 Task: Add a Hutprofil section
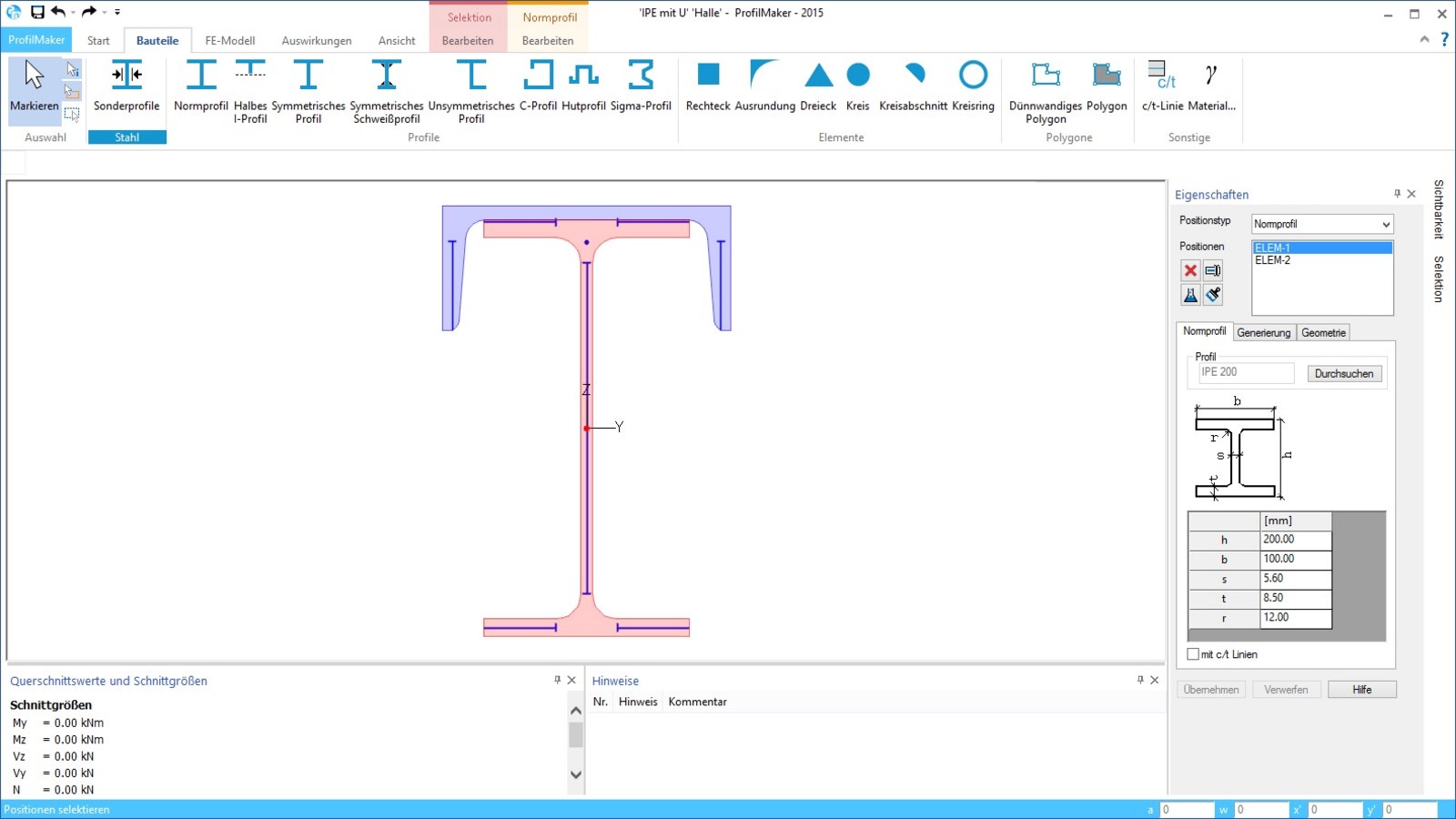coord(583,88)
